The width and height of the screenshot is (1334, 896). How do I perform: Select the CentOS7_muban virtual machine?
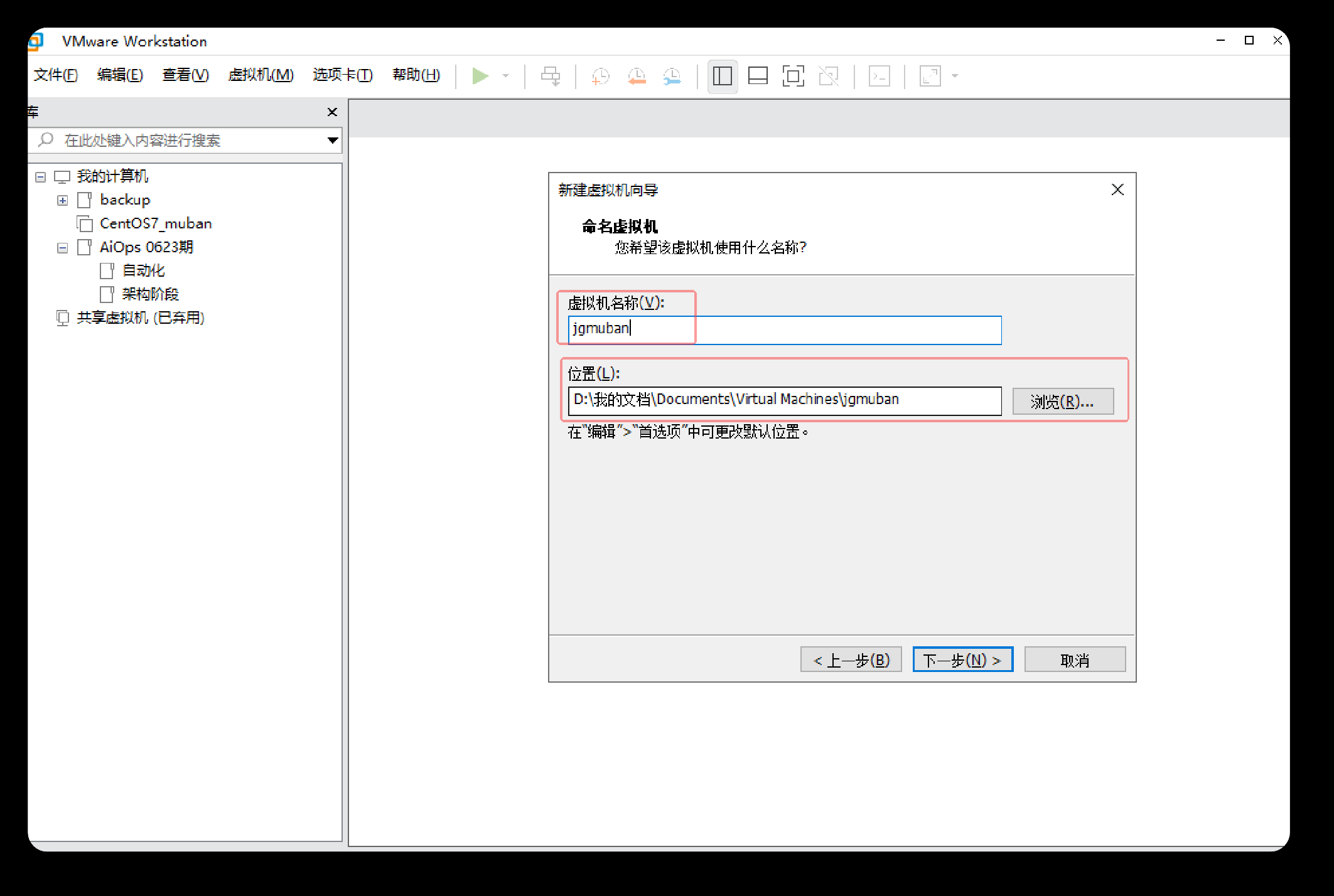click(x=156, y=223)
